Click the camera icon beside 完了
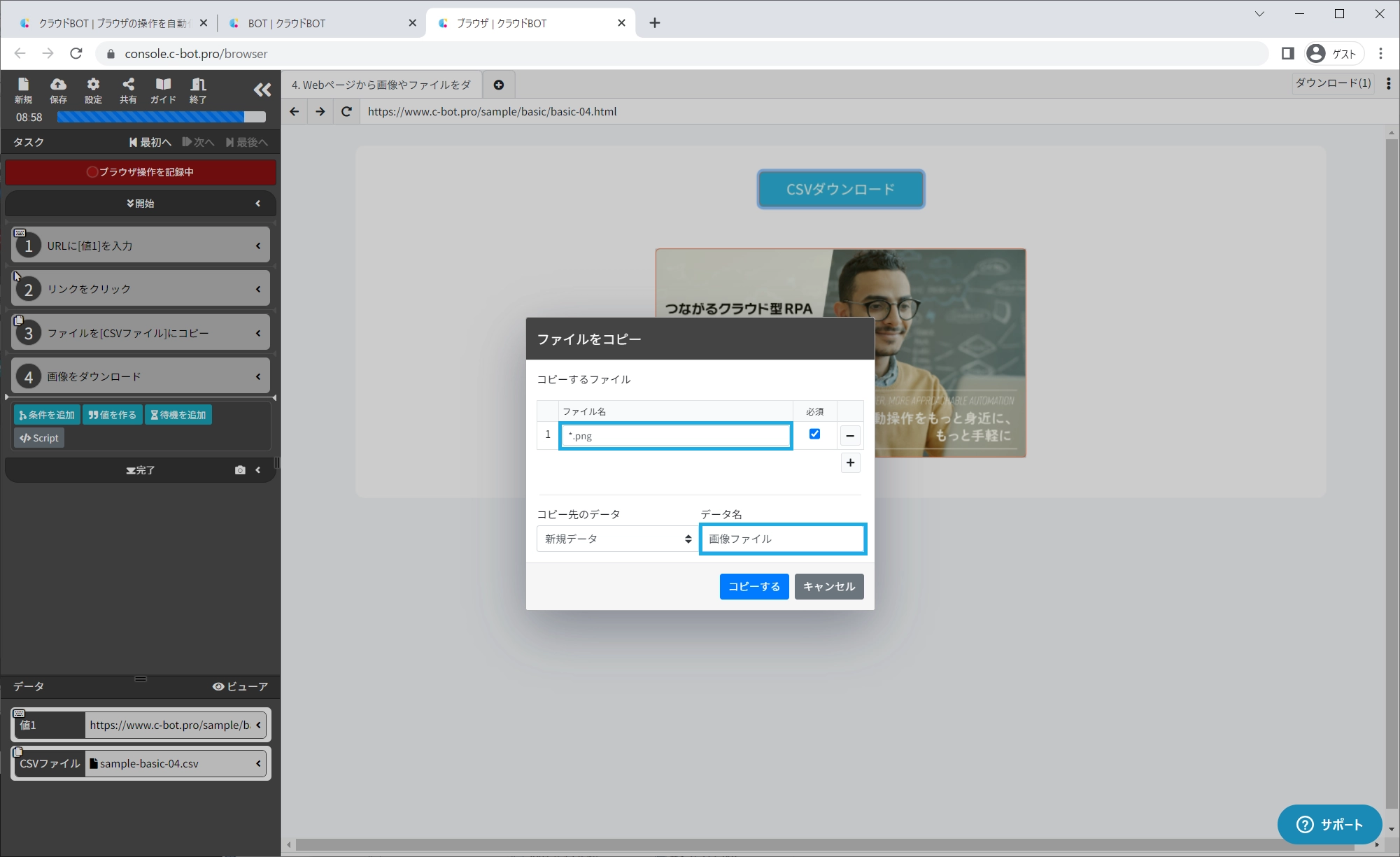Image resolution: width=1400 pixels, height=857 pixels. (240, 470)
